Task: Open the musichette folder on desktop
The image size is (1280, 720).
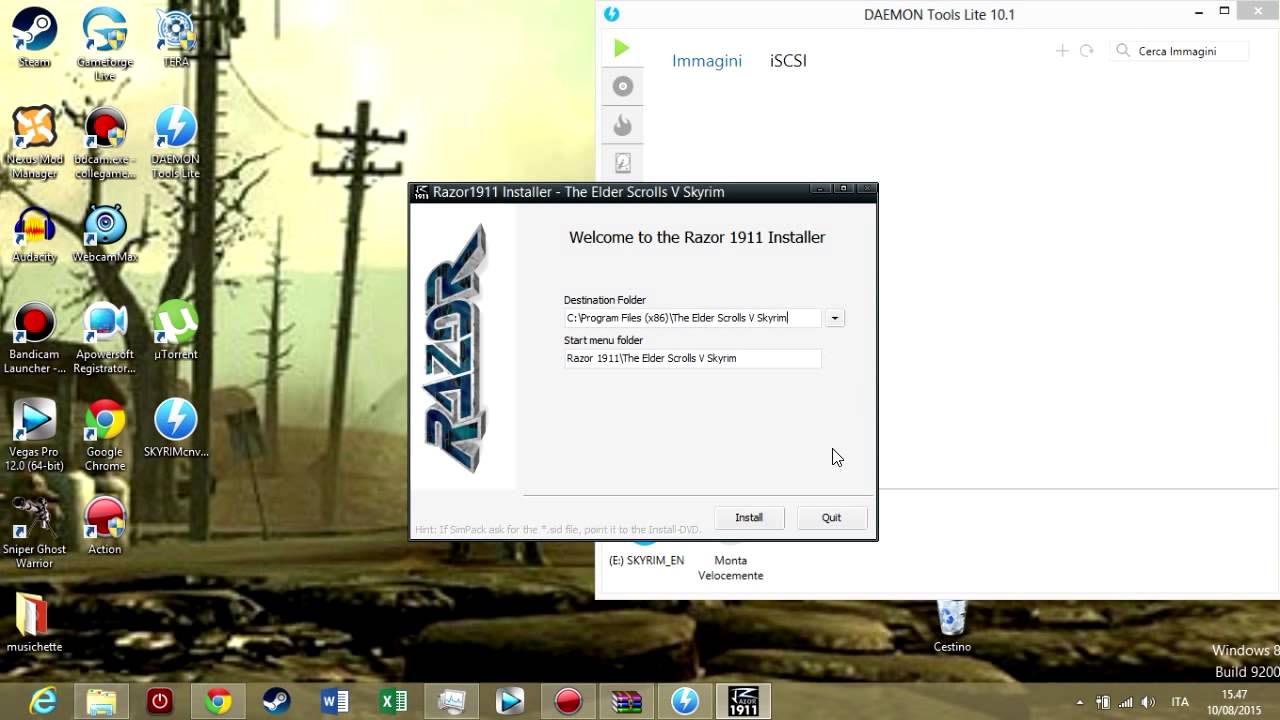Action: pos(34,624)
